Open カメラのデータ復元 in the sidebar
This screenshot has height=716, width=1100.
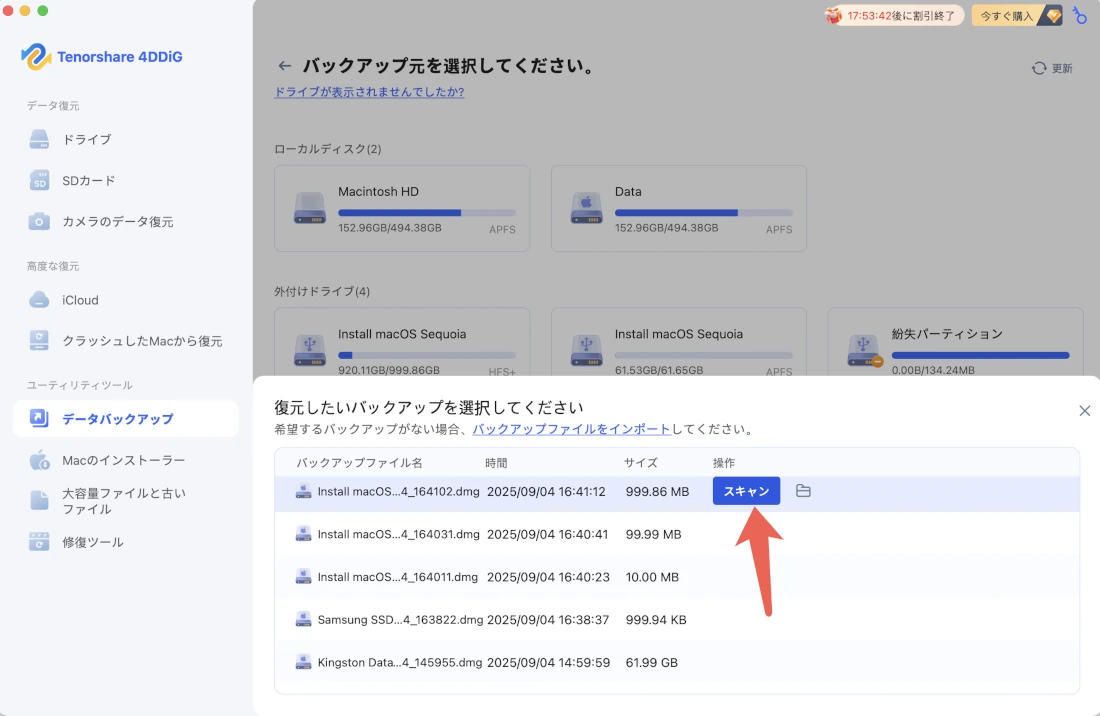(125, 222)
